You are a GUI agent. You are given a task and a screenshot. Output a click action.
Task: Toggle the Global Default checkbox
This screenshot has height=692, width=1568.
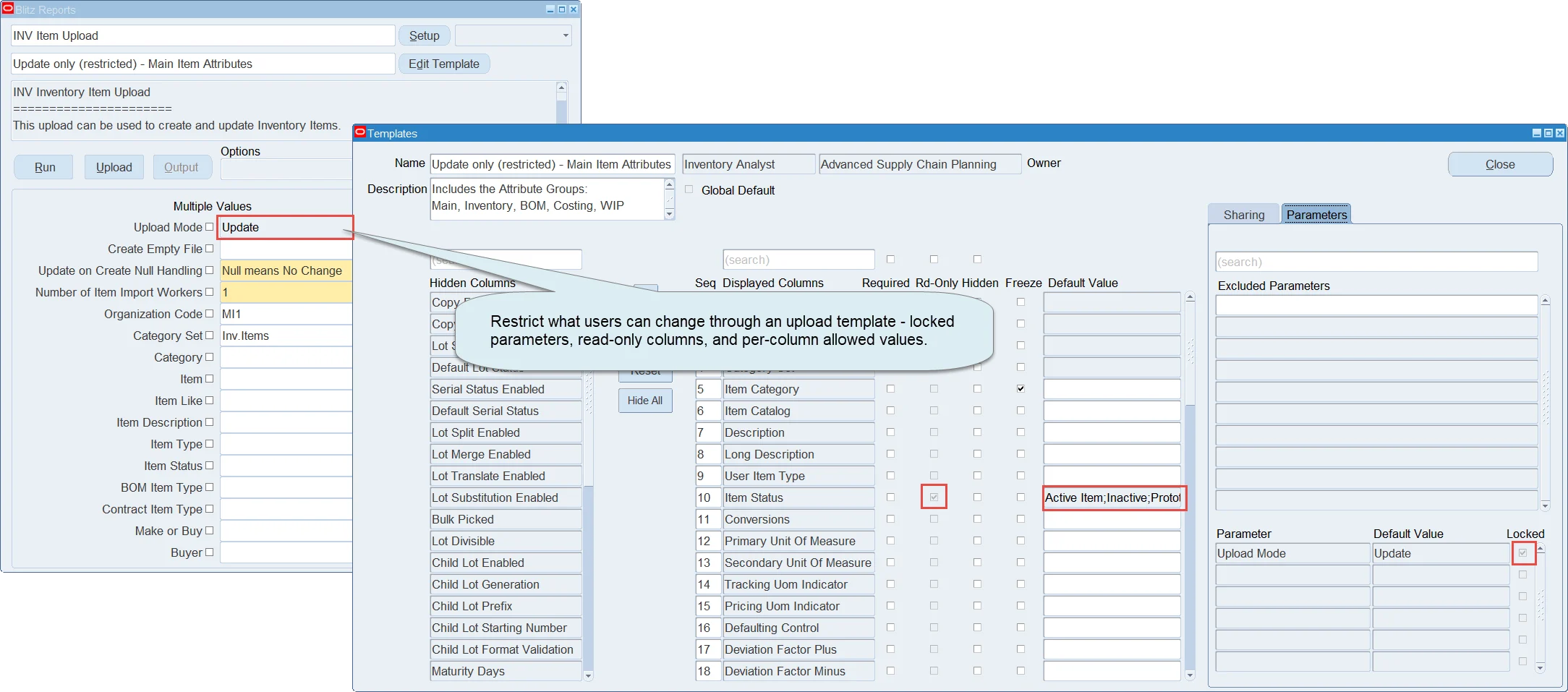point(689,189)
